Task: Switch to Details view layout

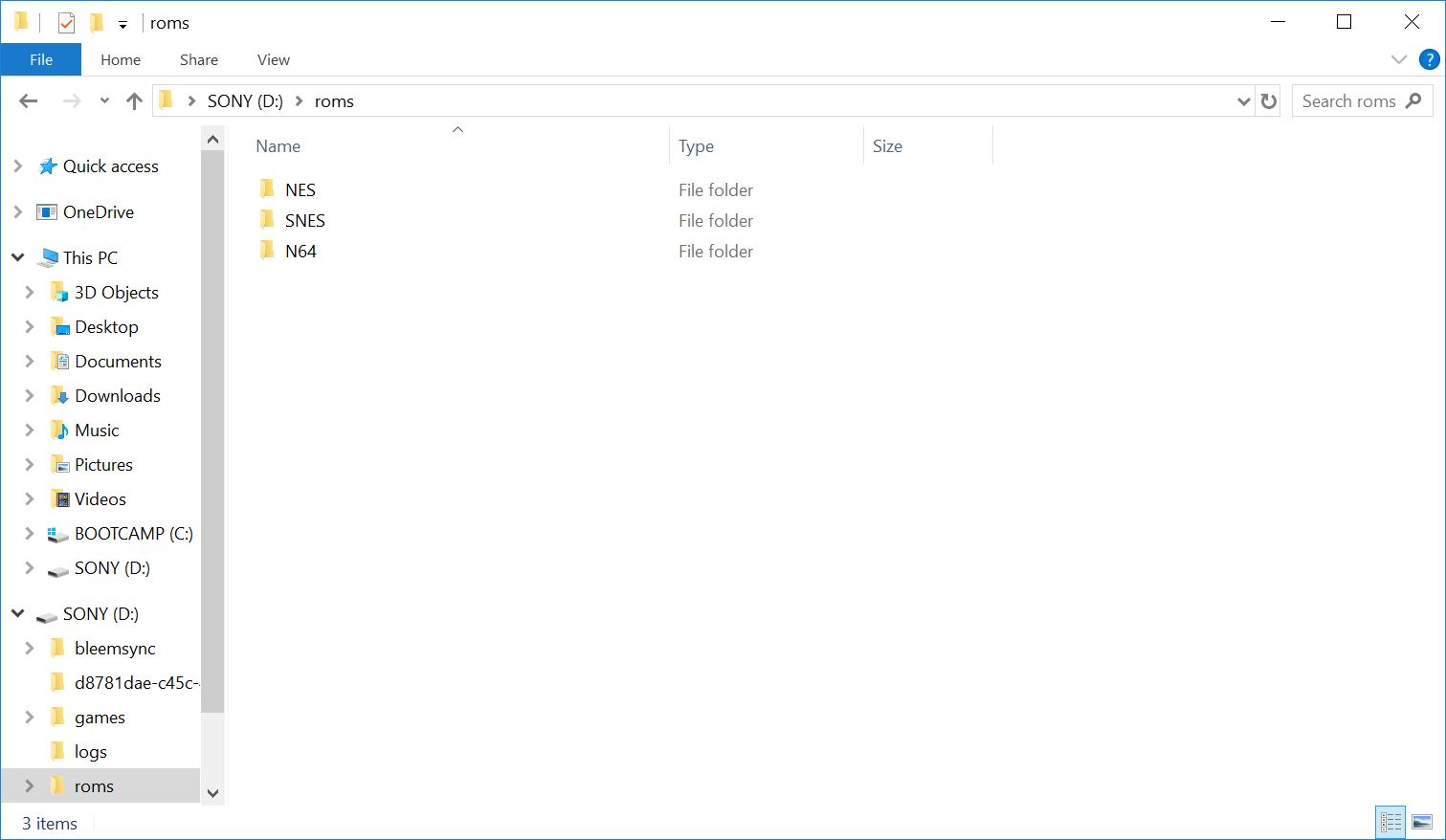Action: coord(1390,822)
